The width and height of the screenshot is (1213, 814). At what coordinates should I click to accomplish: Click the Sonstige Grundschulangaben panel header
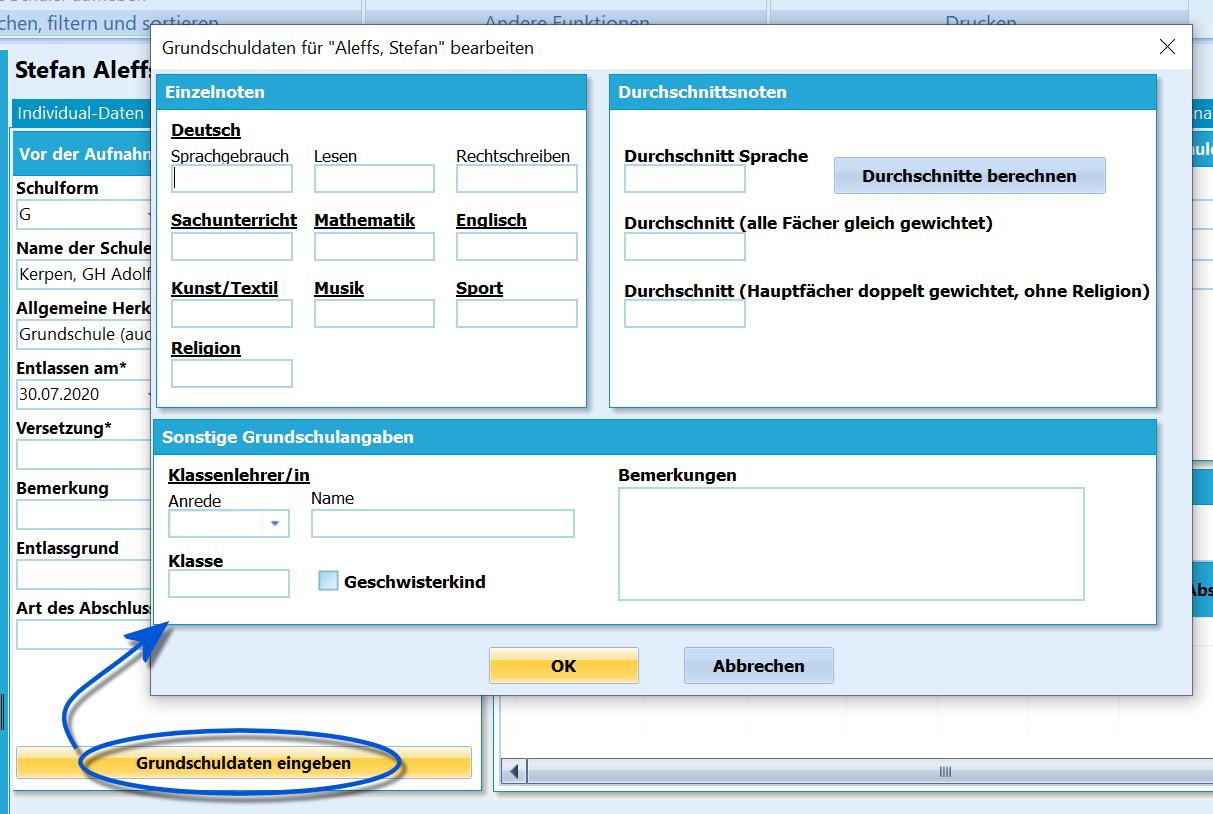(655, 437)
